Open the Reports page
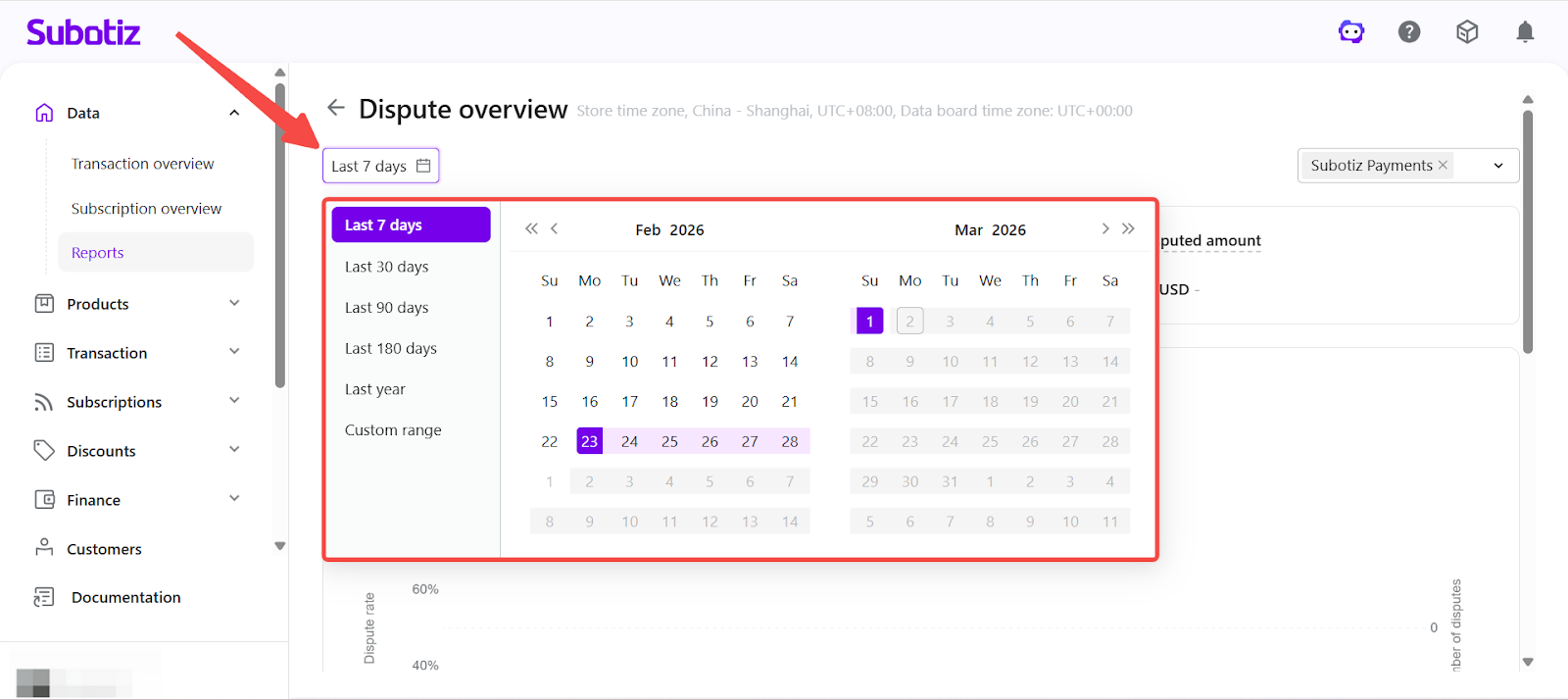The image size is (1568, 700). 98,252
